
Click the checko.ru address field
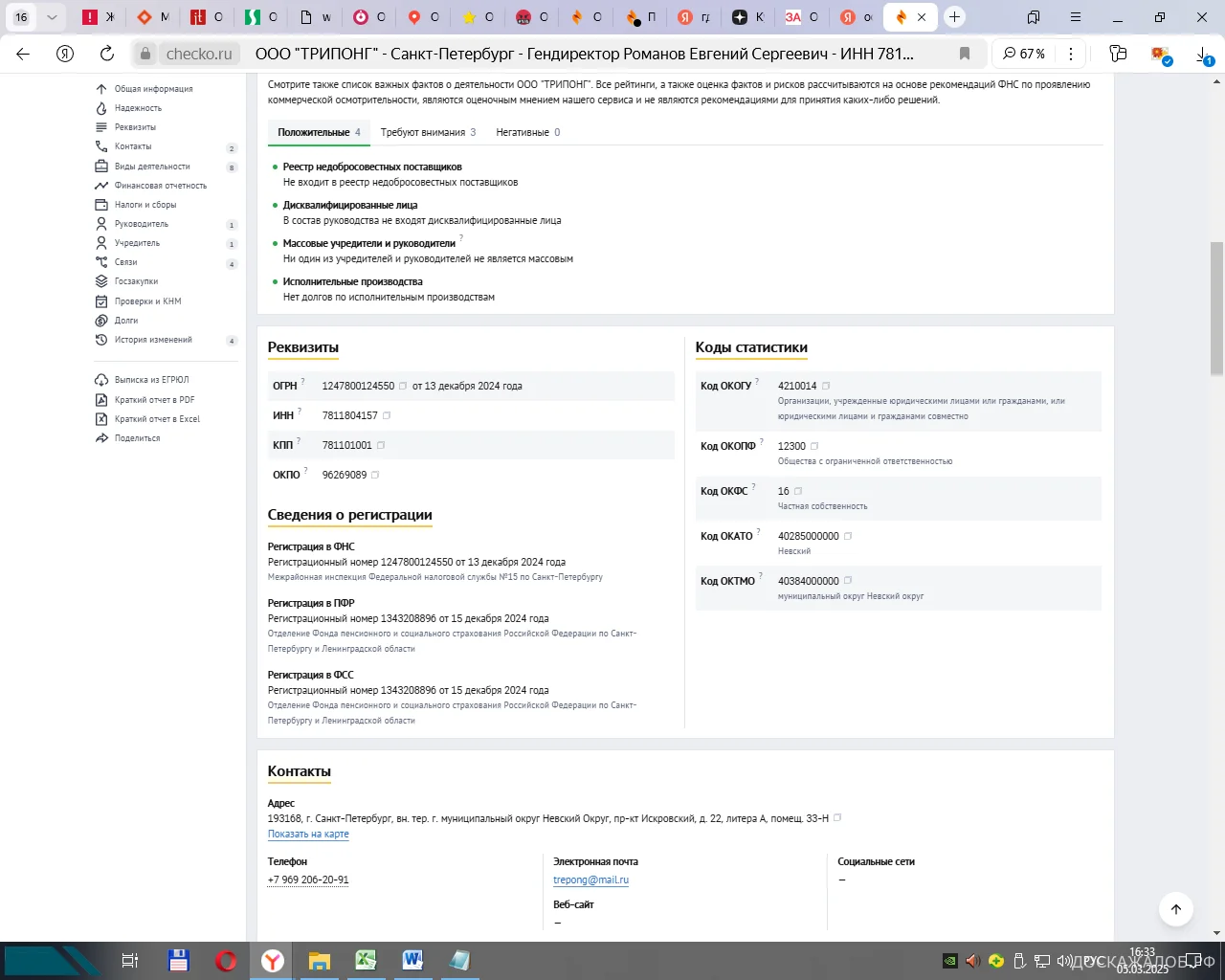(199, 54)
